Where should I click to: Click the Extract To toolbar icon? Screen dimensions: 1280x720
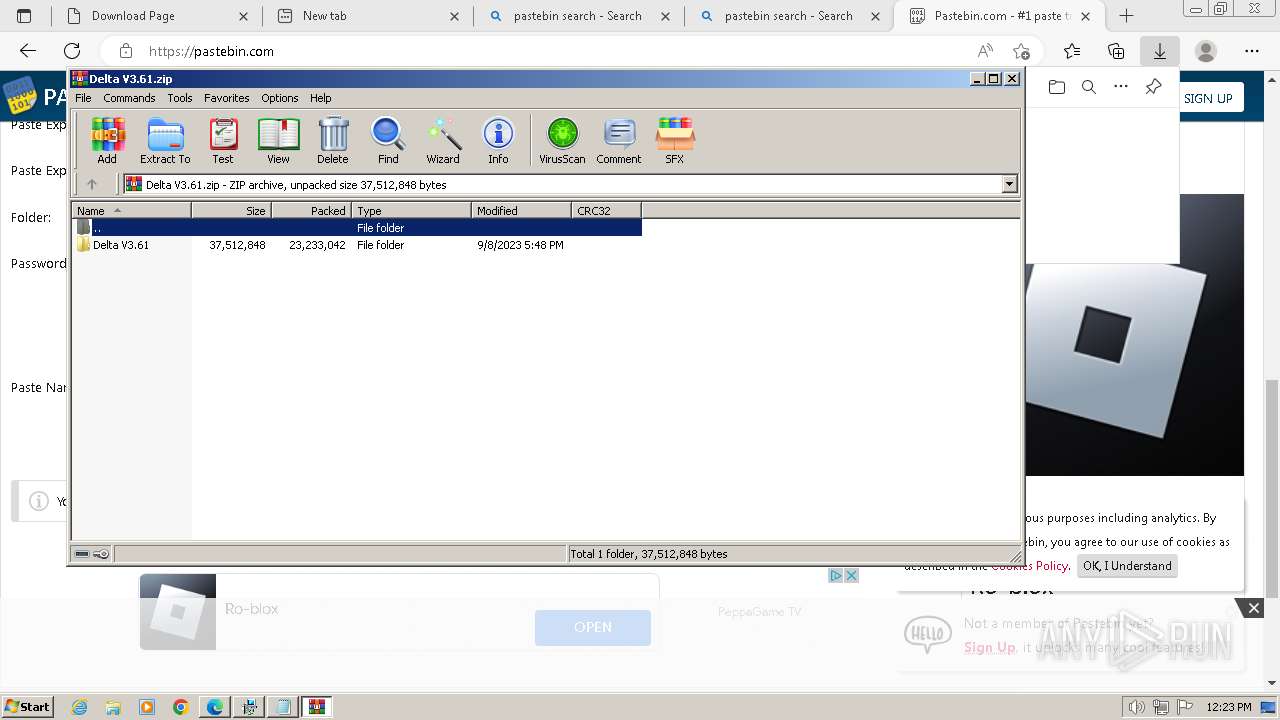coord(165,140)
